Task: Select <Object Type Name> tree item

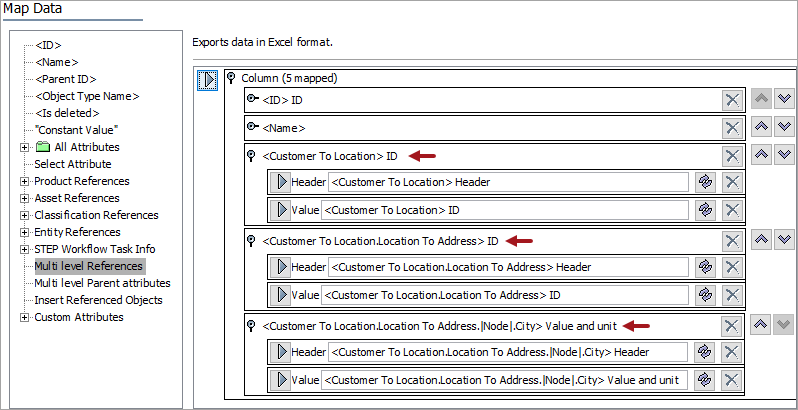Action: pos(87,96)
